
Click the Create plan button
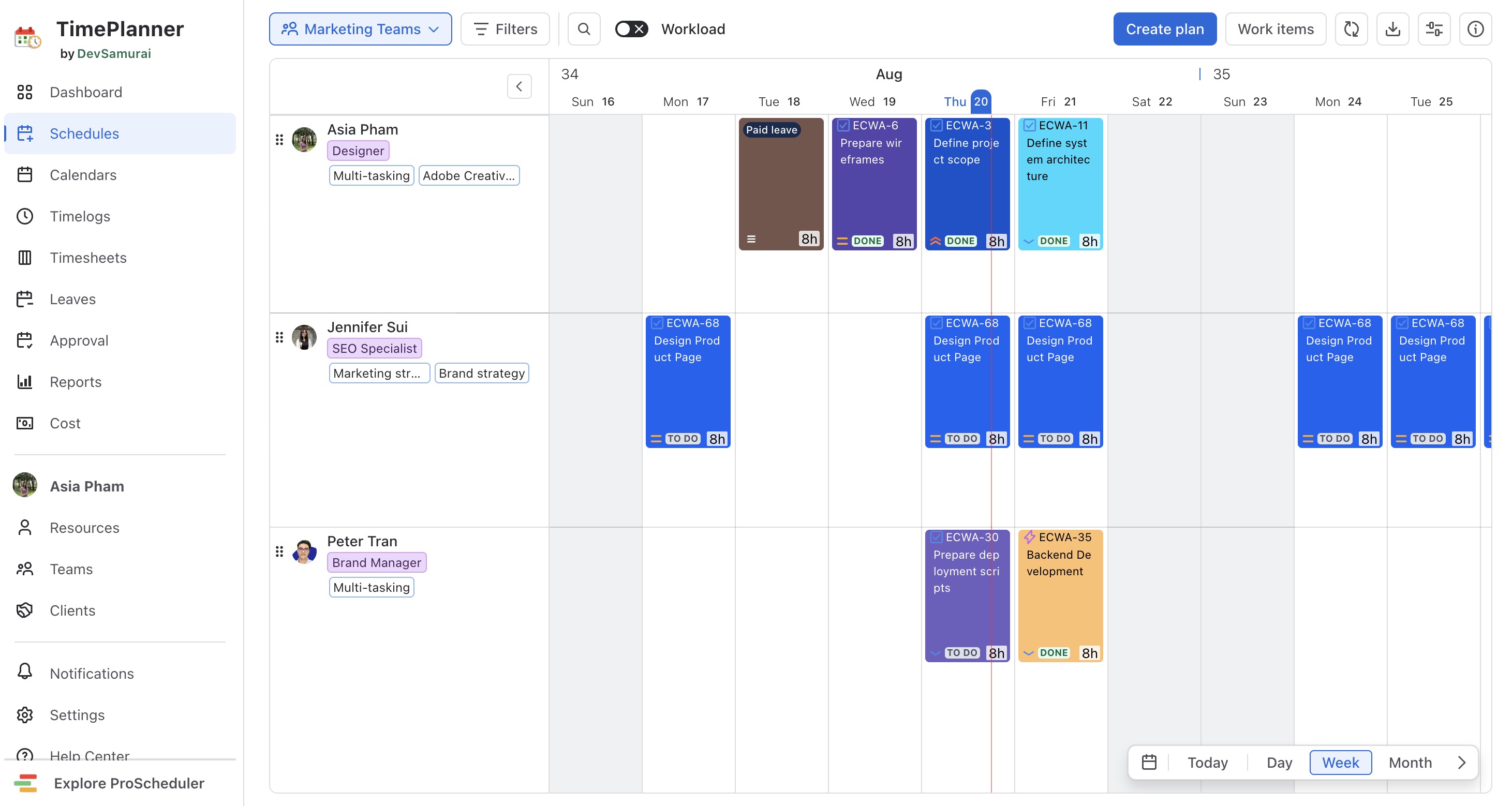(1164, 29)
